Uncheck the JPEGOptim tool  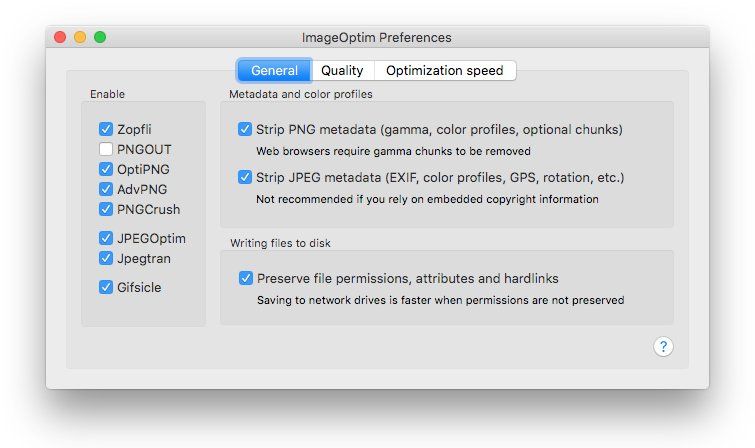tap(105, 238)
